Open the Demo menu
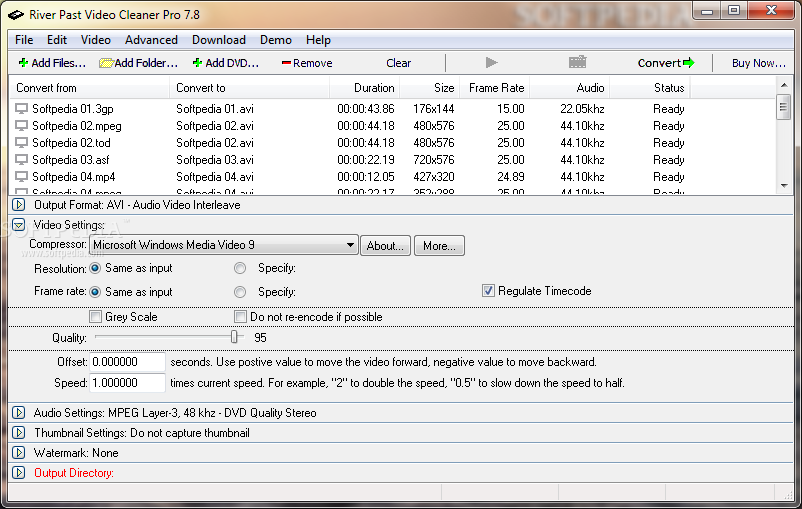Image resolution: width=802 pixels, height=509 pixels. (276, 40)
